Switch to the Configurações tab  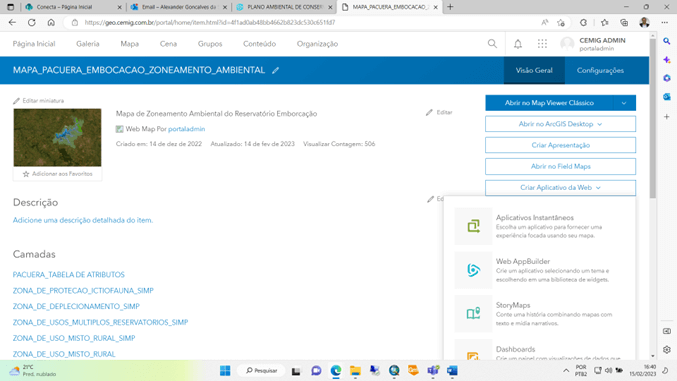click(600, 70)
